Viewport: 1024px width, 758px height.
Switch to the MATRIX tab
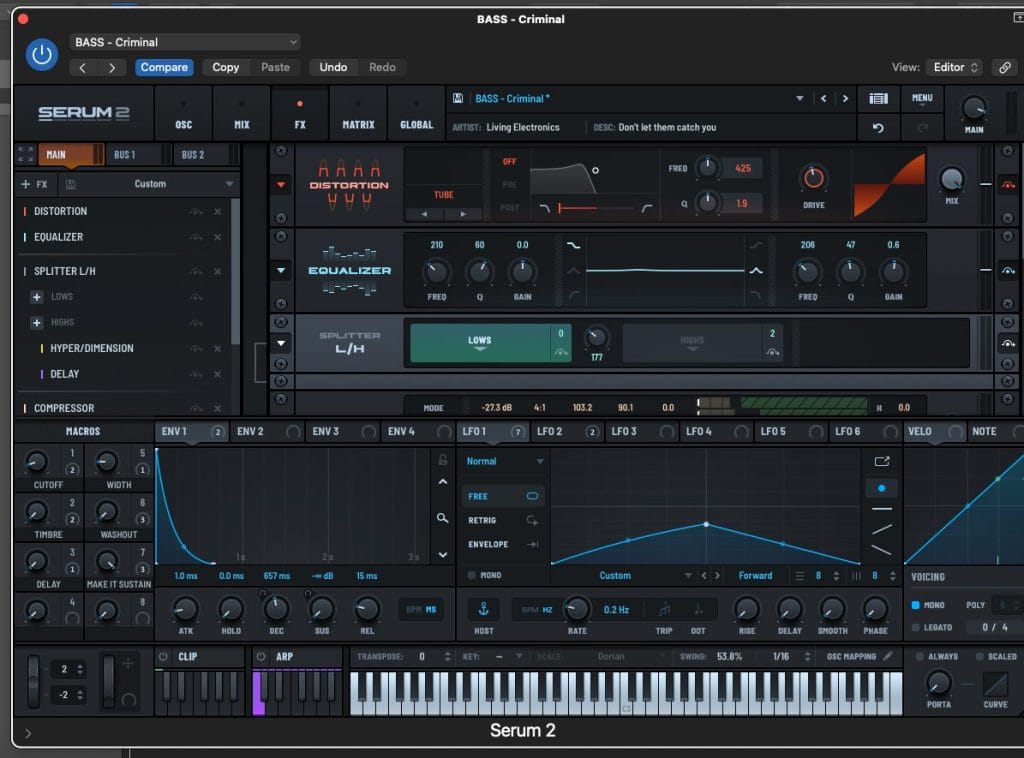coord(358,113)
